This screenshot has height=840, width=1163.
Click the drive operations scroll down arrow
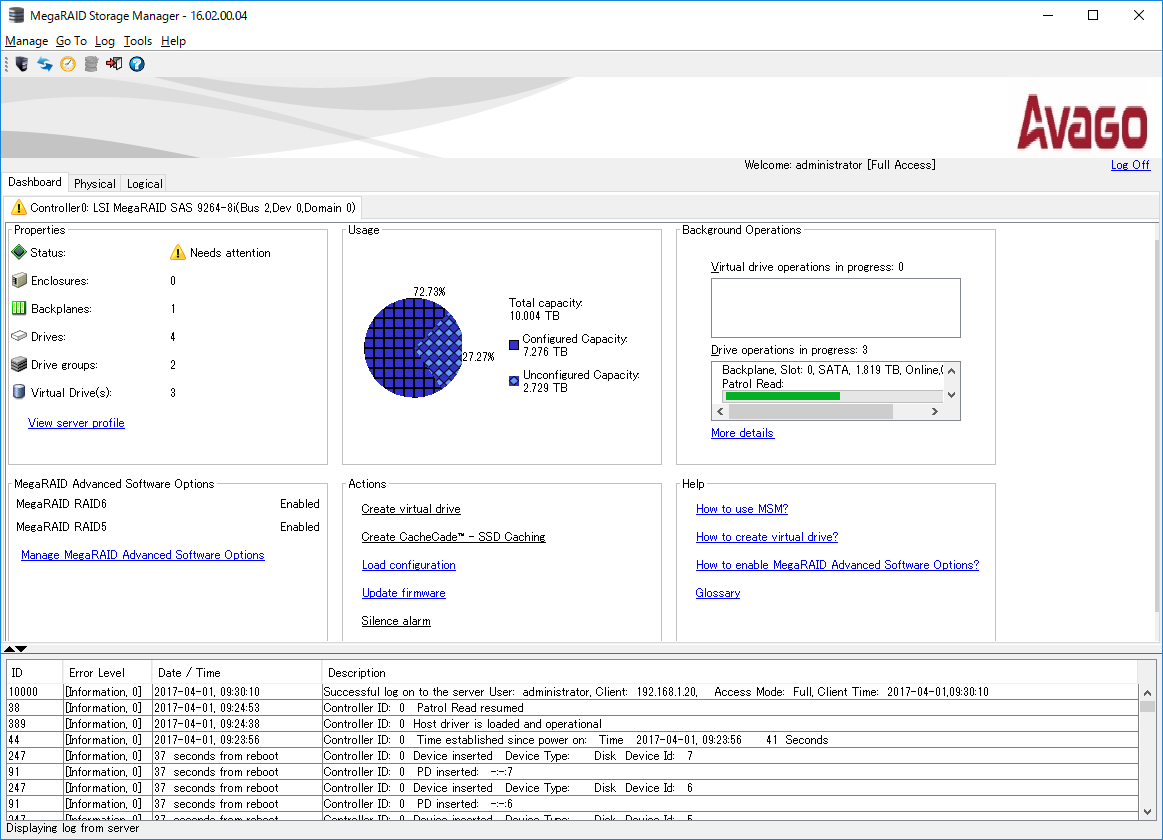tap(952, 394)
